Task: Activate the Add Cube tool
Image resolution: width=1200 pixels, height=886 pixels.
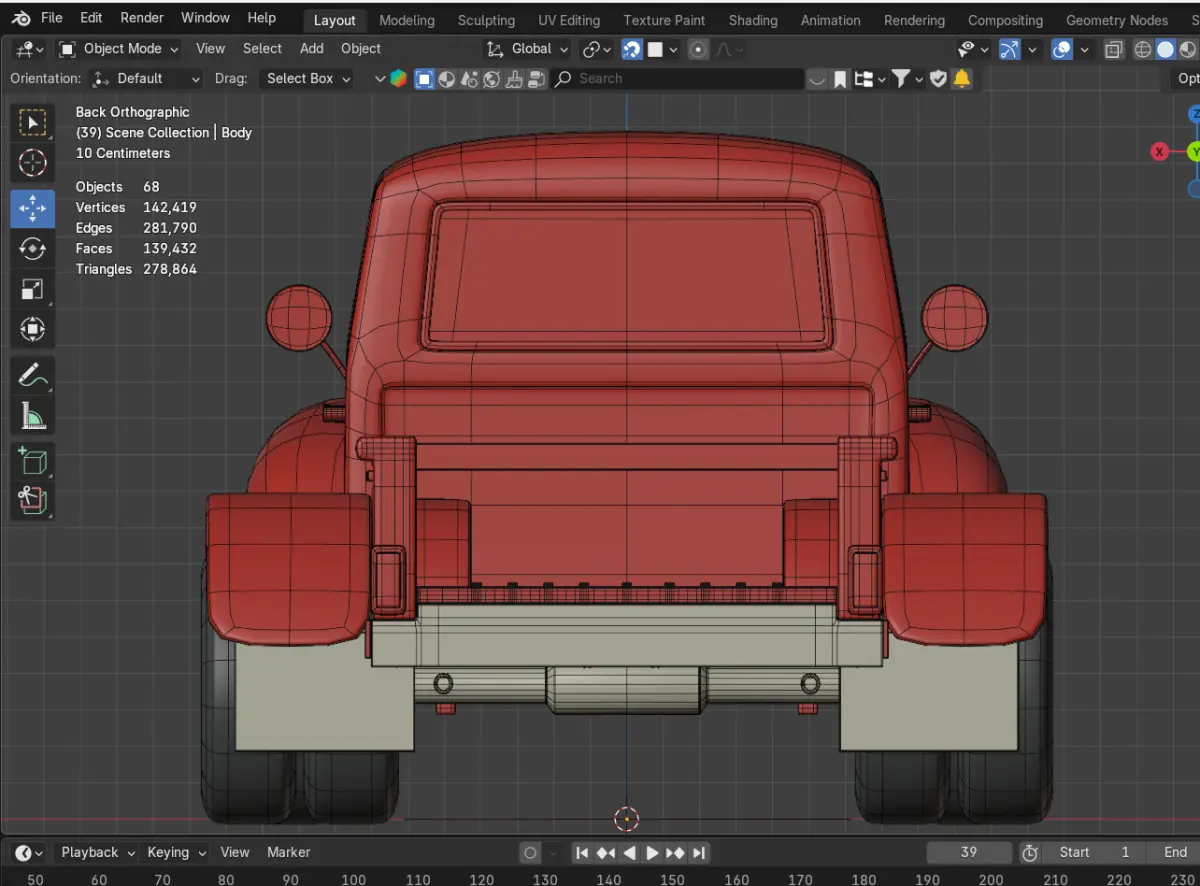Action: pyautogui.click(x=33, y=461)
